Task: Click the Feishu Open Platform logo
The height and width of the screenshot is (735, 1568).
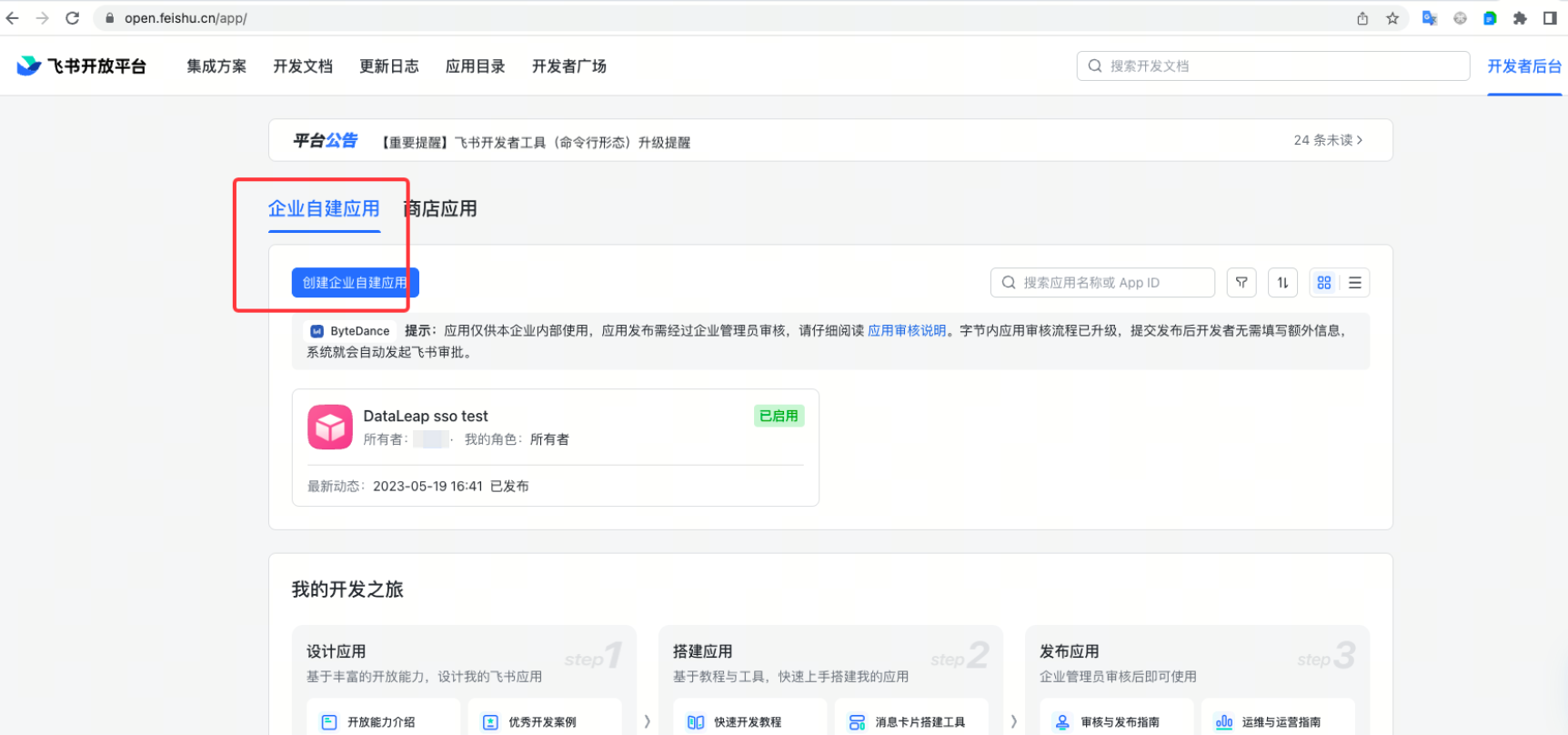Action: tap(81, 66)
